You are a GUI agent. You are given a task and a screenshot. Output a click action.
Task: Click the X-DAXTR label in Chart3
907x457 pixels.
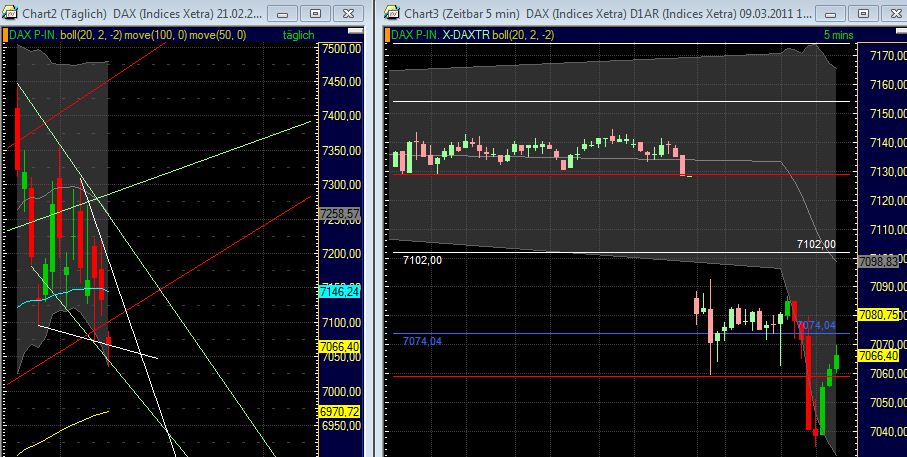point(466,35)
